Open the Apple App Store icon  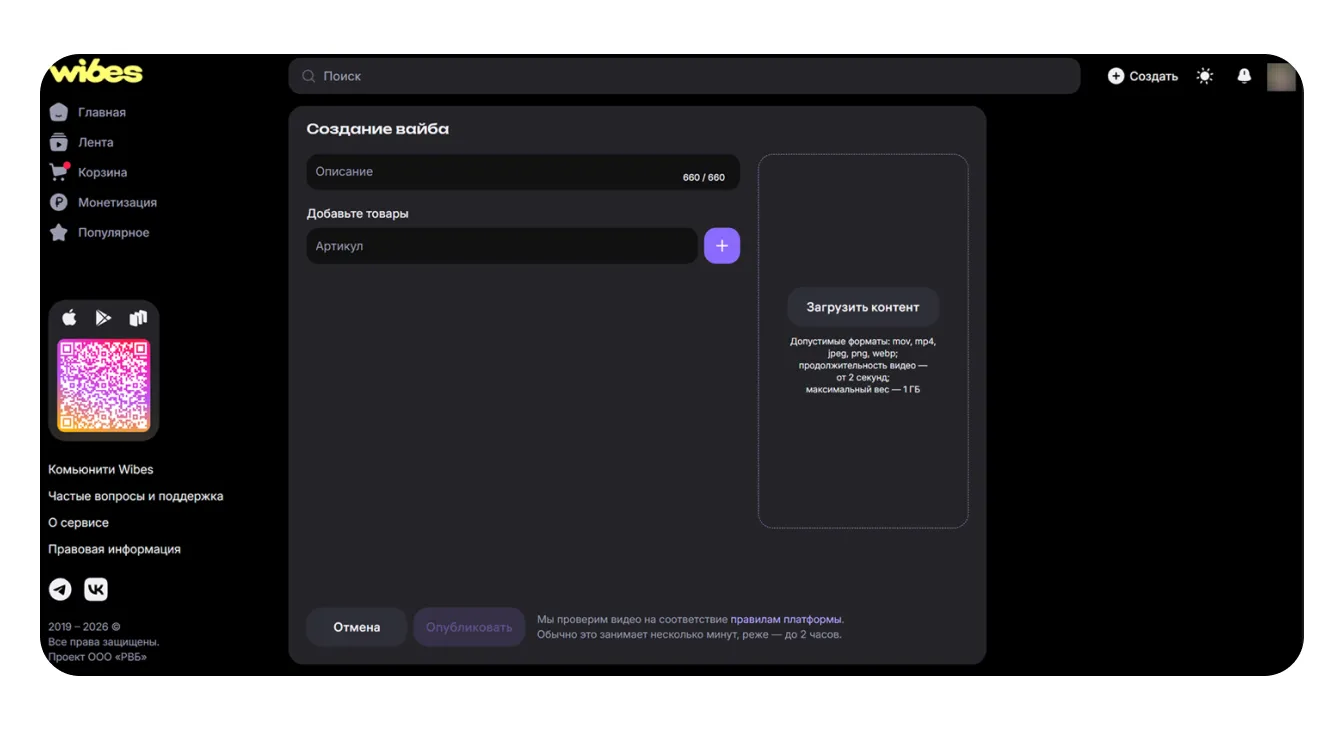[70, 318]
